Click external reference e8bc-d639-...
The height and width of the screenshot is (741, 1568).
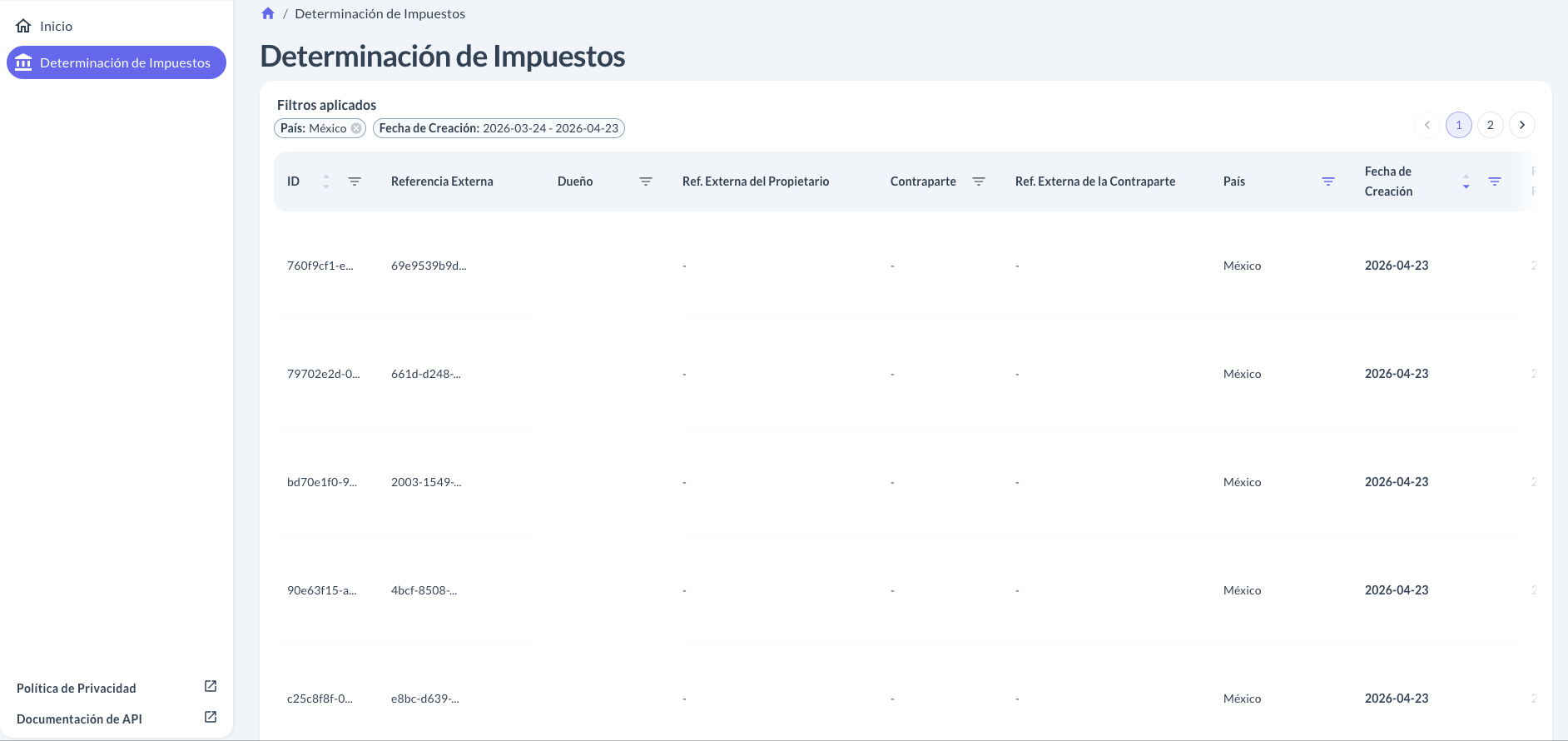425,699
